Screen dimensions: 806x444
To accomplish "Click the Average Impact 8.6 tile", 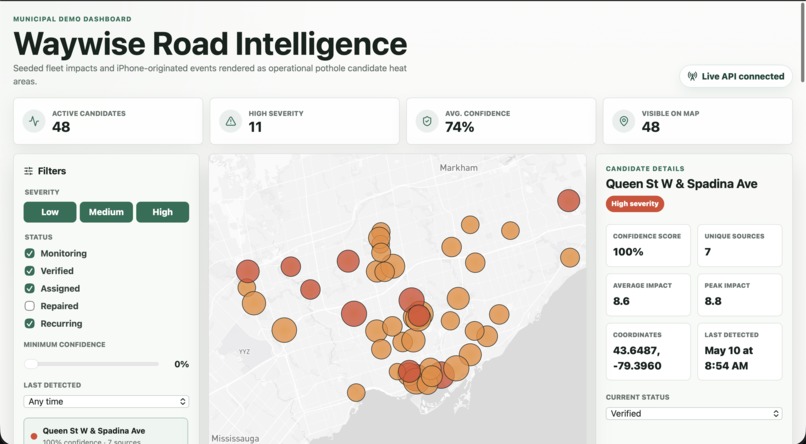I will click(x=648, y=294).
